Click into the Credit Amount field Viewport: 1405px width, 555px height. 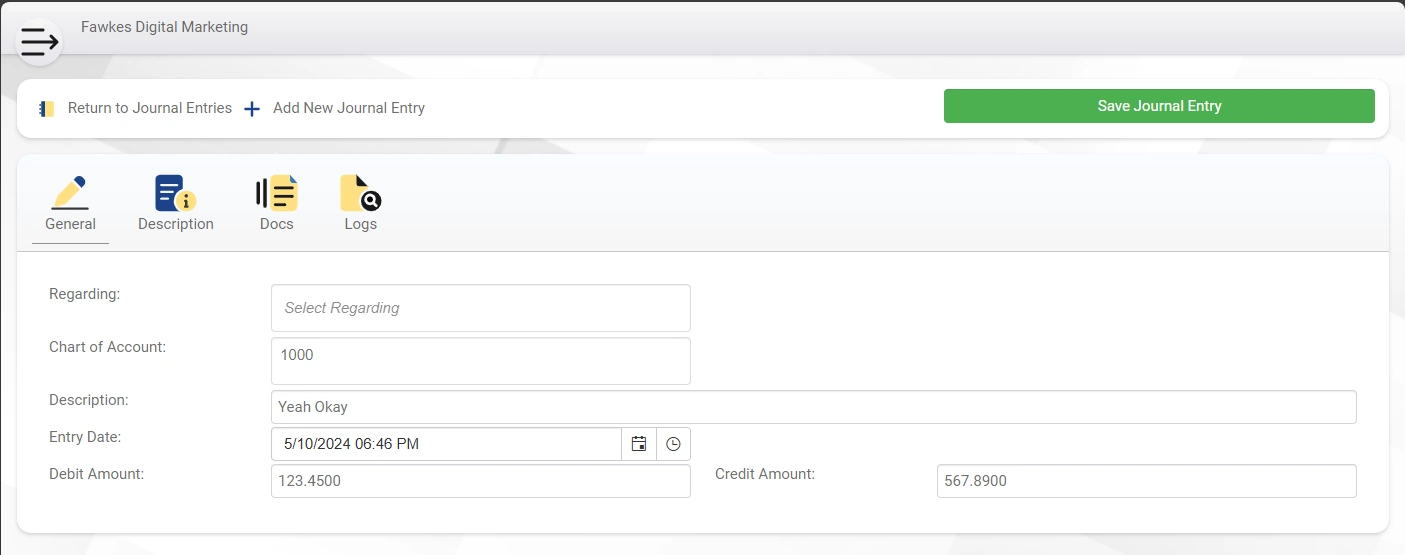[1147, 481]
